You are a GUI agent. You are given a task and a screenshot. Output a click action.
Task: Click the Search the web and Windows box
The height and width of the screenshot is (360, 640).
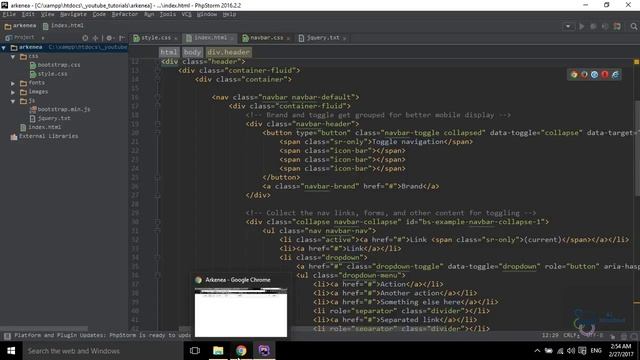(x=102, y=351)
